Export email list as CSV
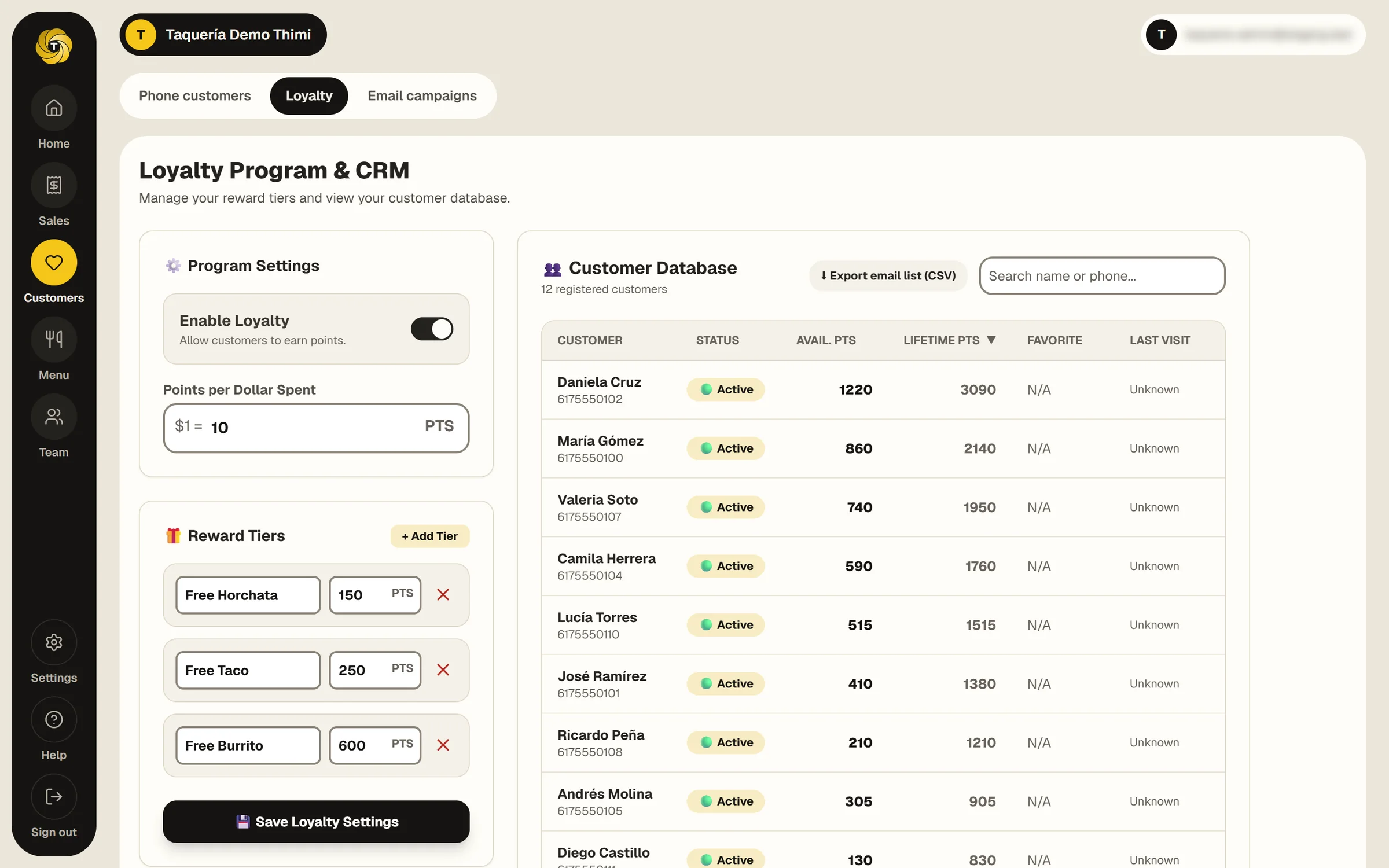 (x=888, y=276)
